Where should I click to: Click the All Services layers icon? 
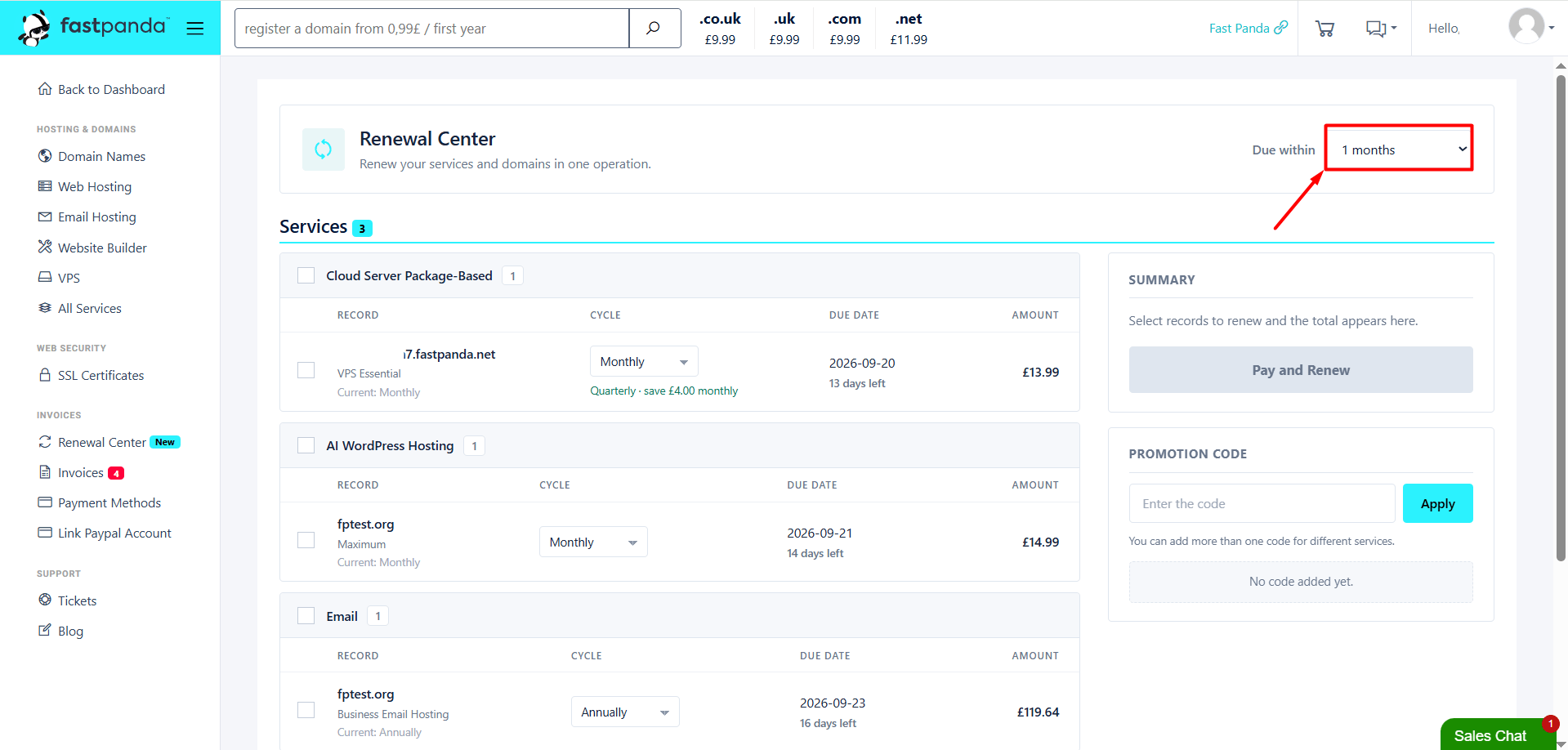(x=45, y=308)
